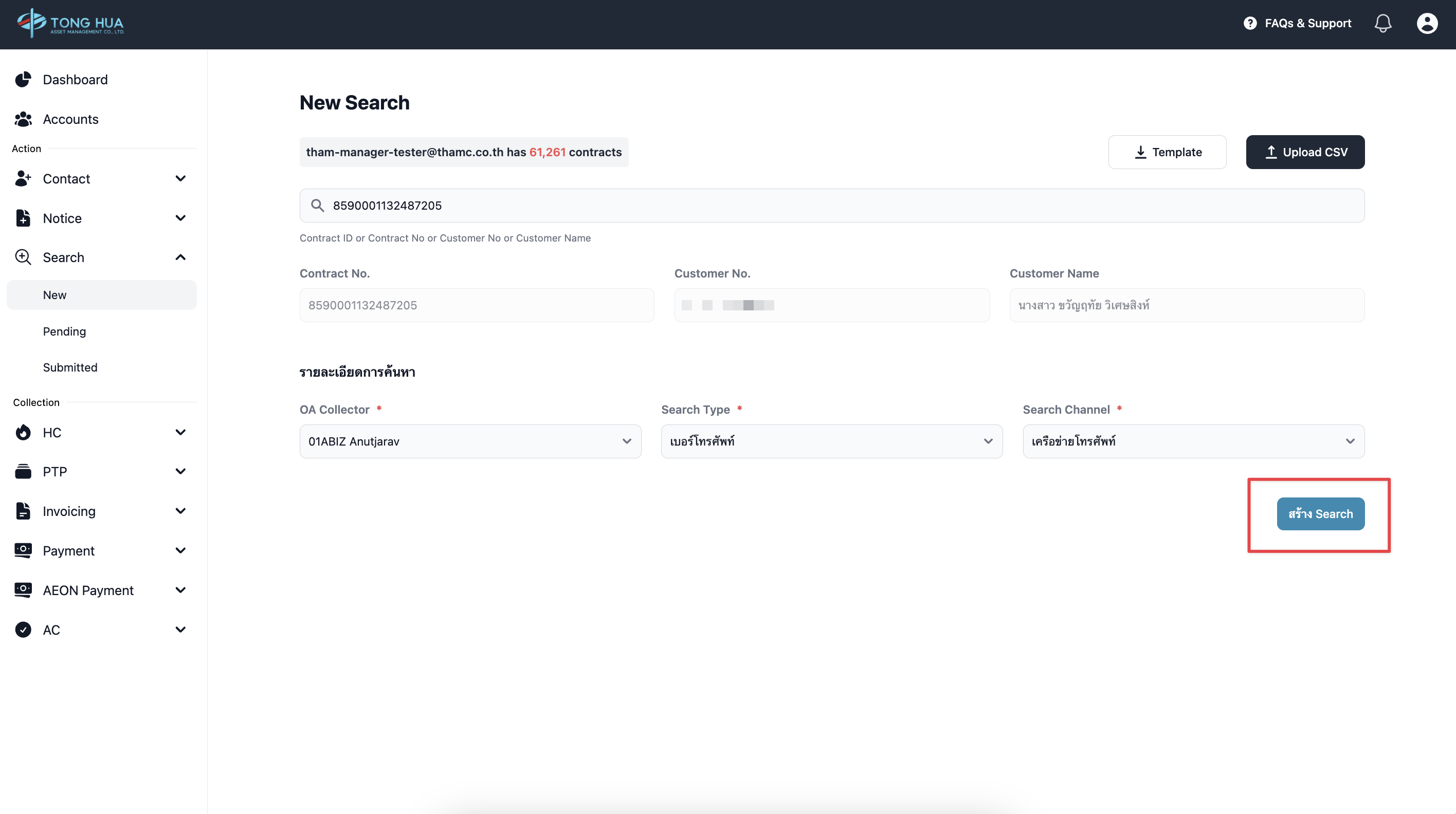Open the OA Collector dropdown
This screenshot has height=814, width=1456.
(470, 441)
